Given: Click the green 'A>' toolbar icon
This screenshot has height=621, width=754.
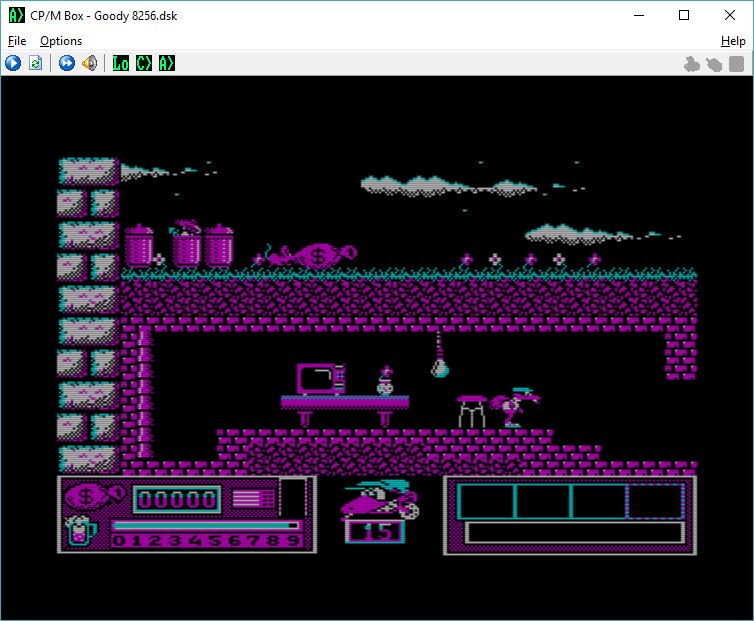Looking at the screenshot, I should (166, 63).
